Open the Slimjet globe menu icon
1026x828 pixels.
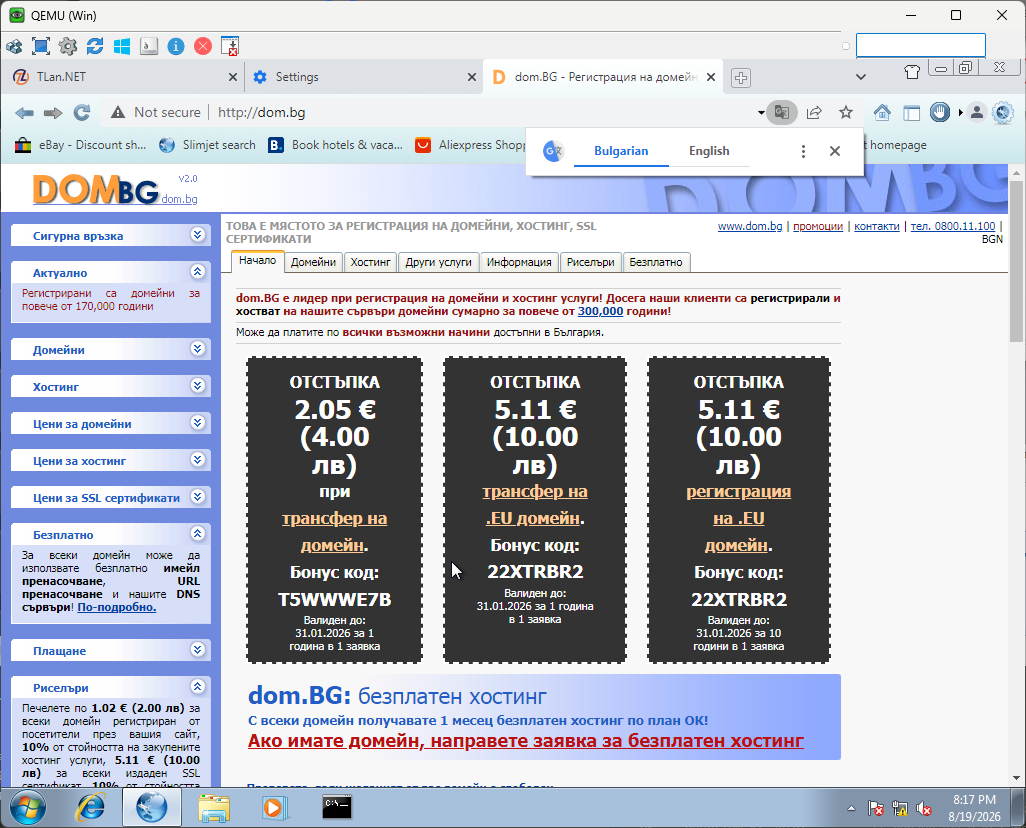click(x=1003, y=113)
